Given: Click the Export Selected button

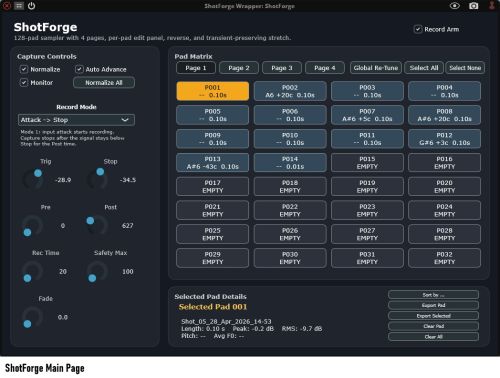Looking at the screenshot, I should click(433, 316).
